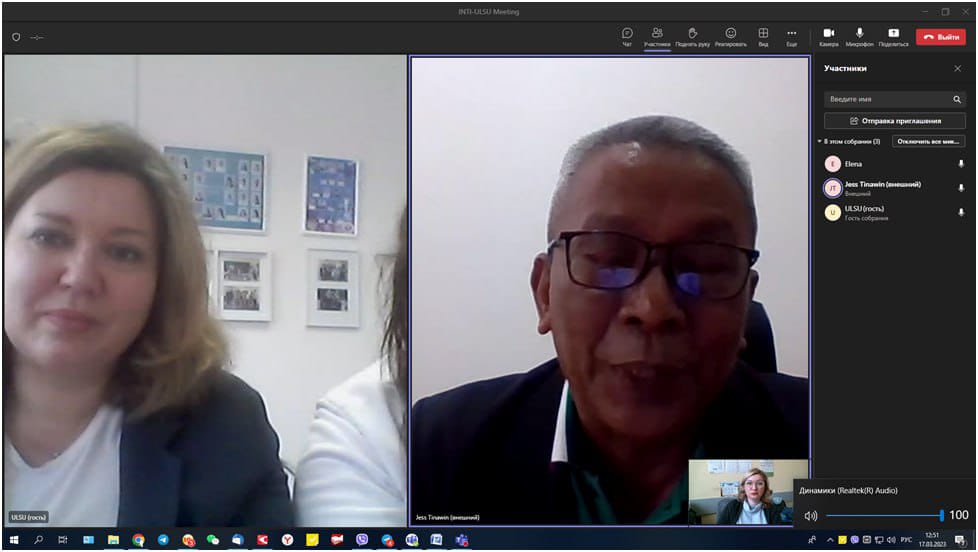Click the self-view video thumbnail
978x552 pixels.
pos(748,492)
